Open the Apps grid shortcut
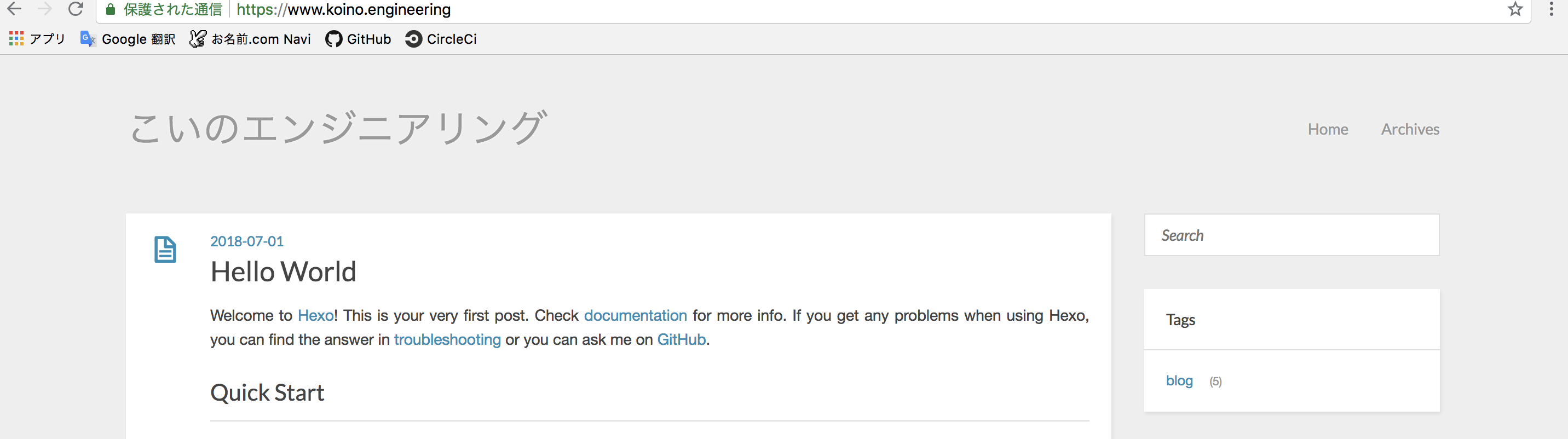Viewport: 1568px width, 439px height. (37, 39)
